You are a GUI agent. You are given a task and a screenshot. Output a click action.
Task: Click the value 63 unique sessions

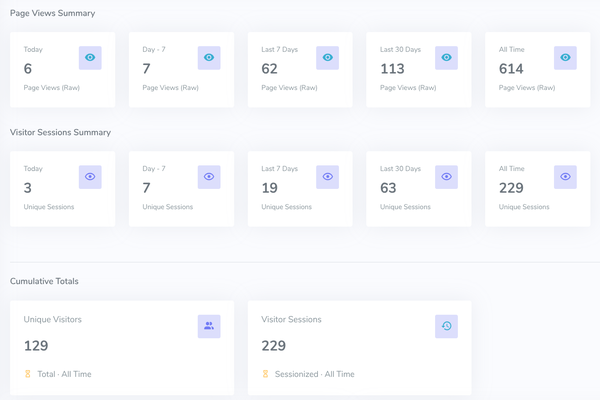pyautogui.click(x=388, y=188)
